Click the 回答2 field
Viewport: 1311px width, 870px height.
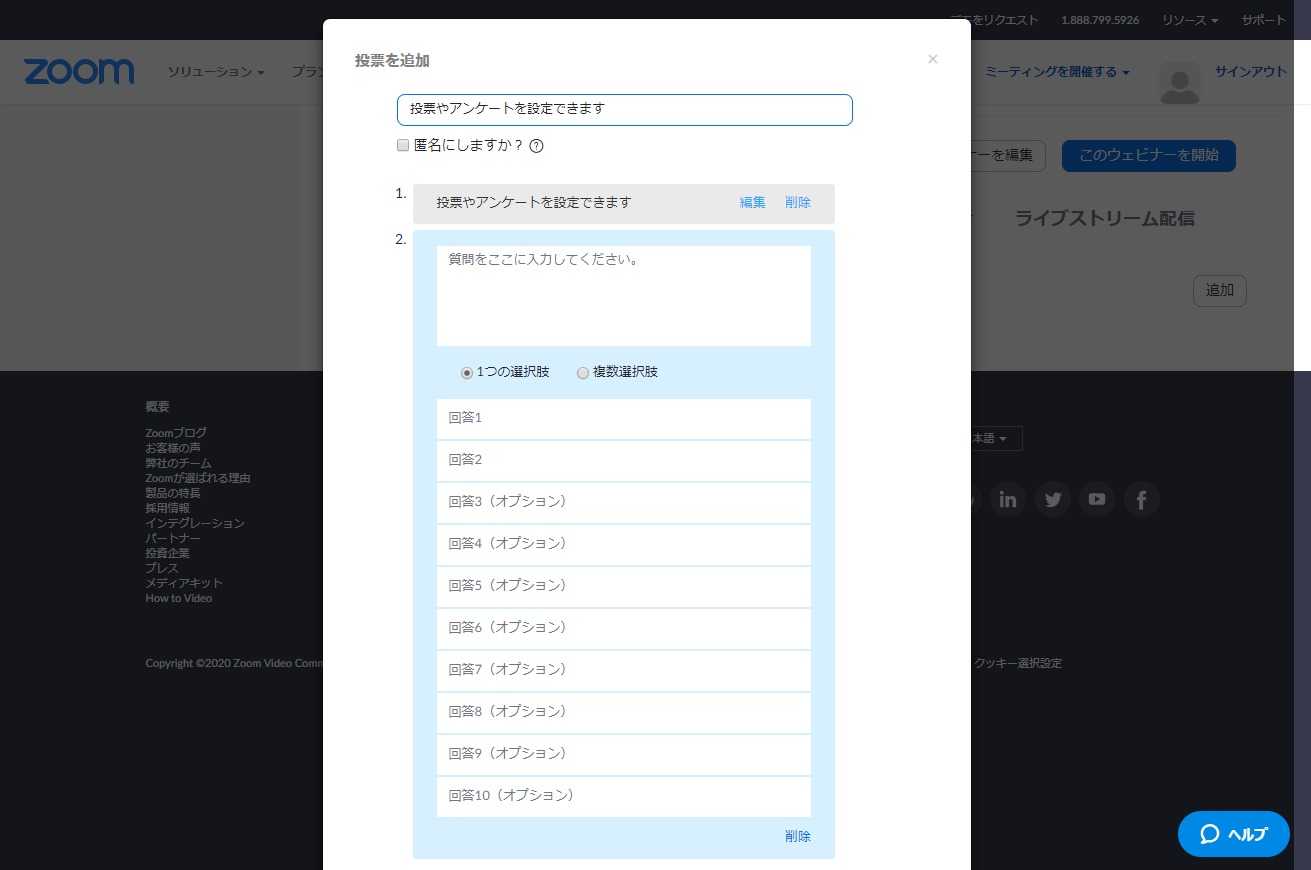point(624,461)
